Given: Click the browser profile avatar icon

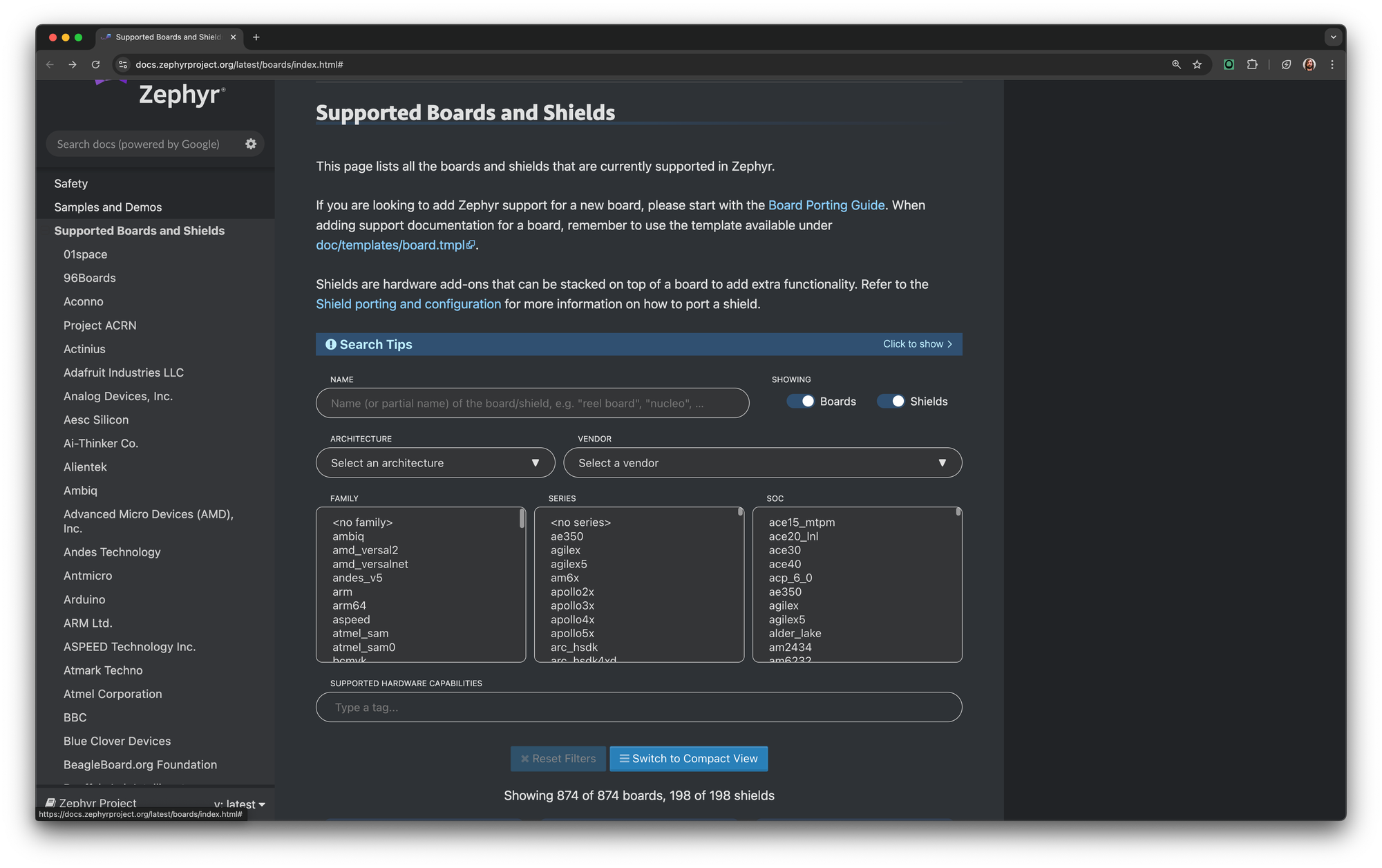Looking at the screenshot, I should coord(1309,64).
